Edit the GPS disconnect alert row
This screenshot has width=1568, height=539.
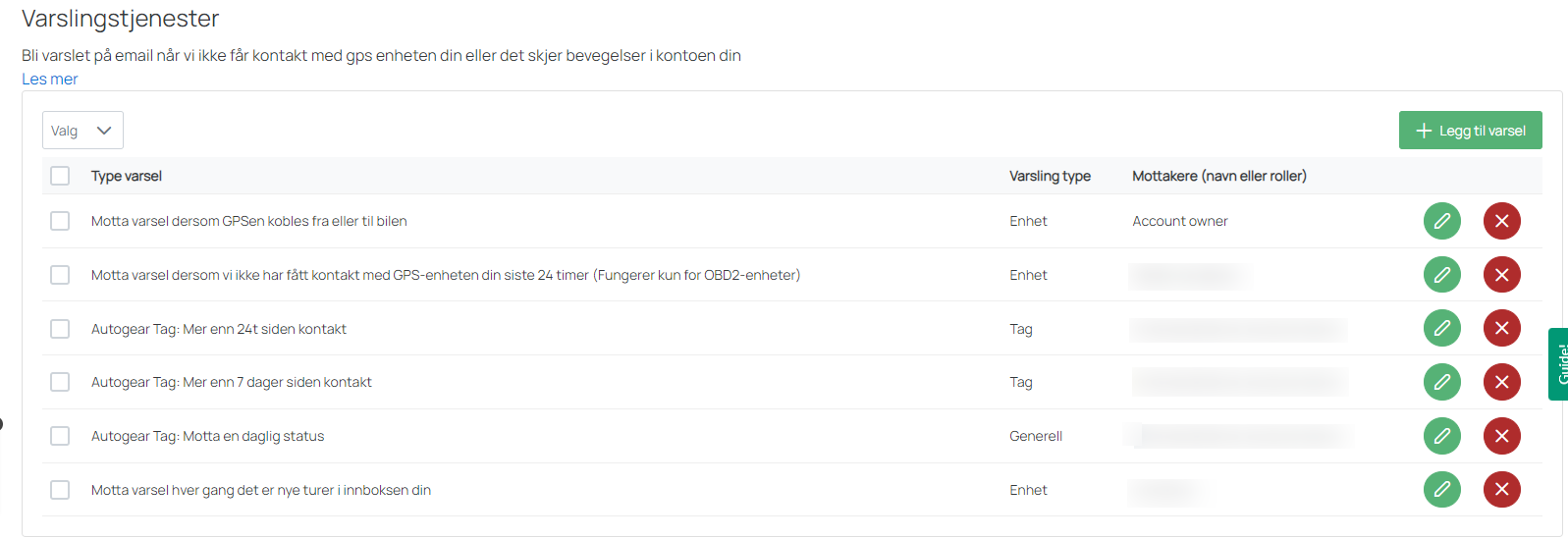point(1441,221)
